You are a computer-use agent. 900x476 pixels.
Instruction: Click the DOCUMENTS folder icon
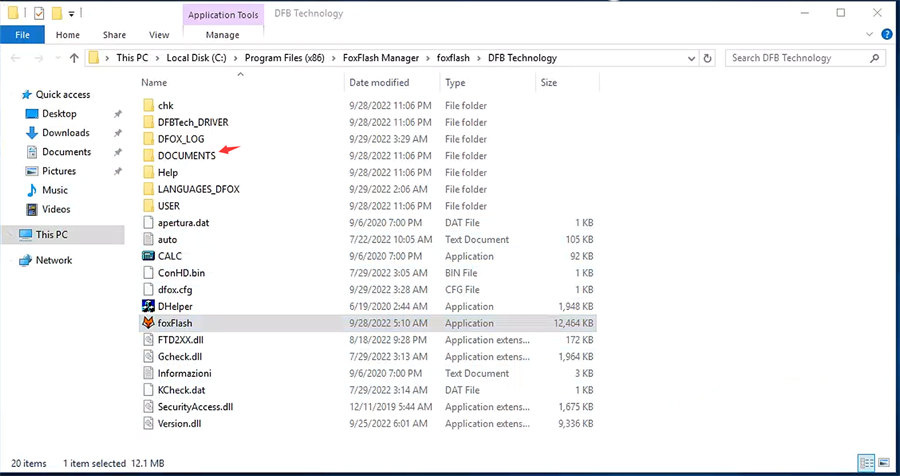click(x=148, y=156)
